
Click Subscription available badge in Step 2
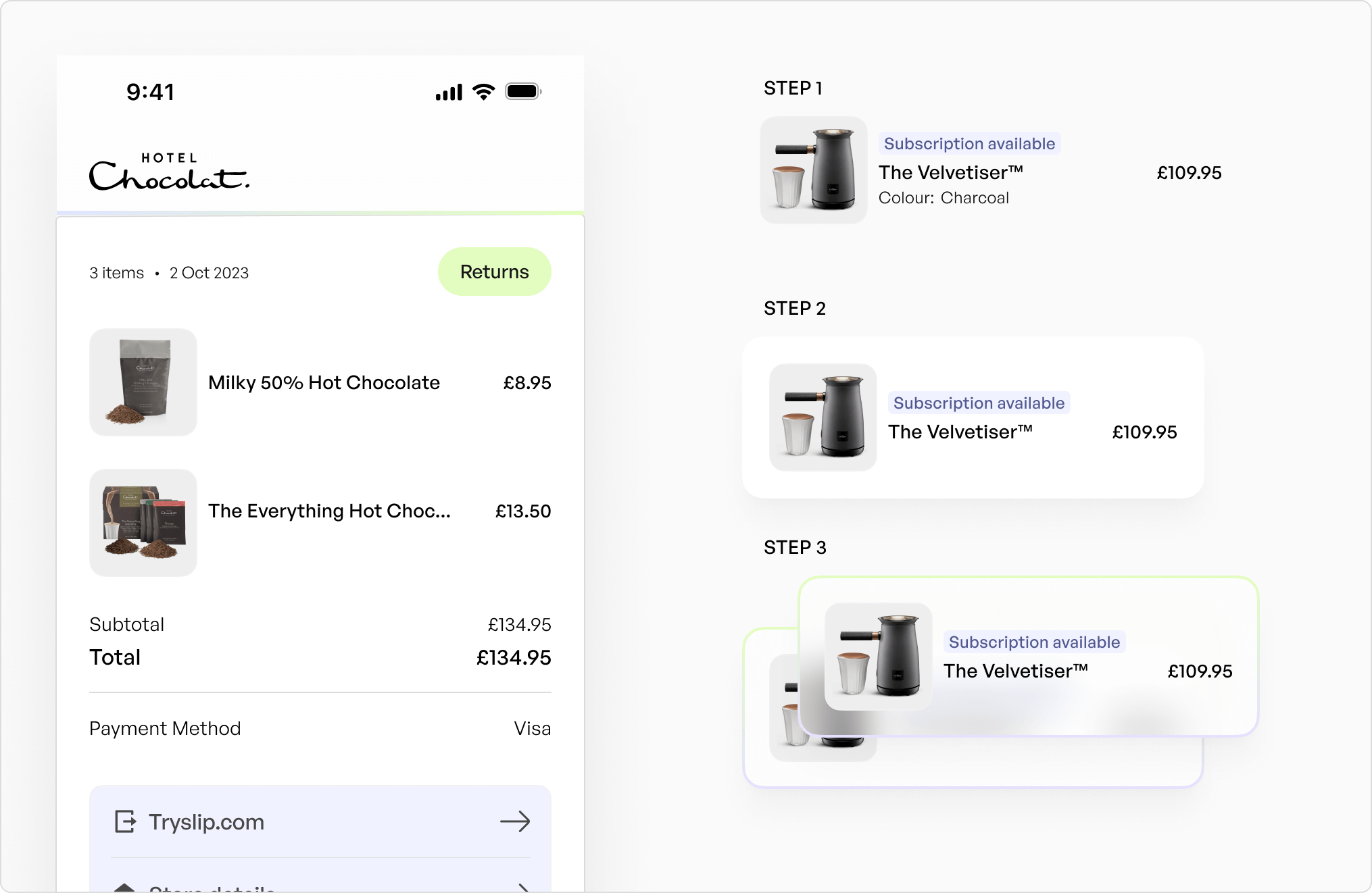(979, 403)
